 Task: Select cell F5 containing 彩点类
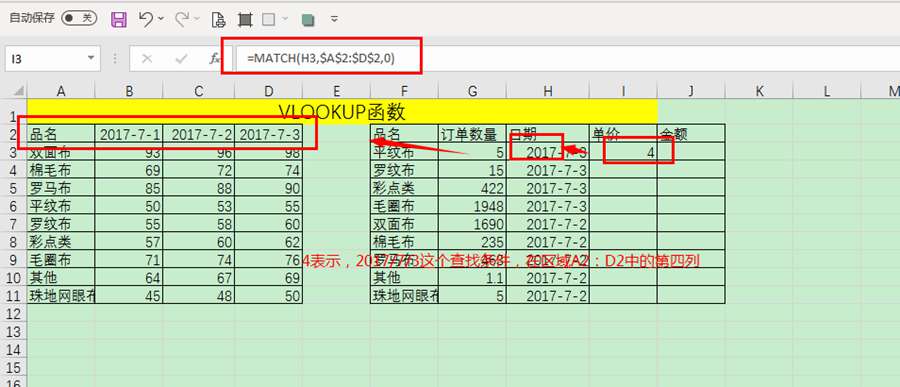[405, 188]
